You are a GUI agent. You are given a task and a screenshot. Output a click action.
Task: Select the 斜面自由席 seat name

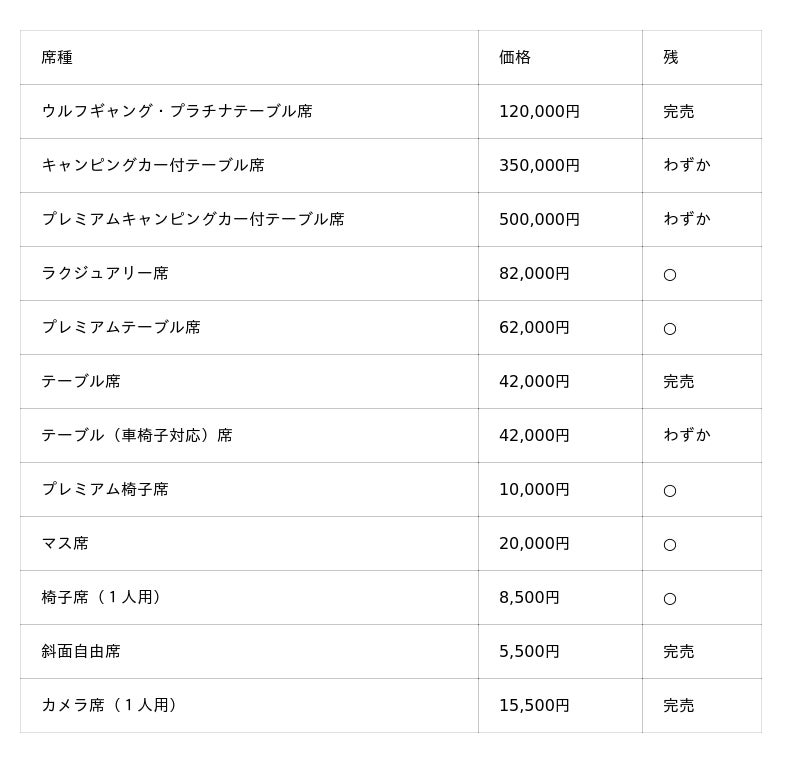coord(81,652)
